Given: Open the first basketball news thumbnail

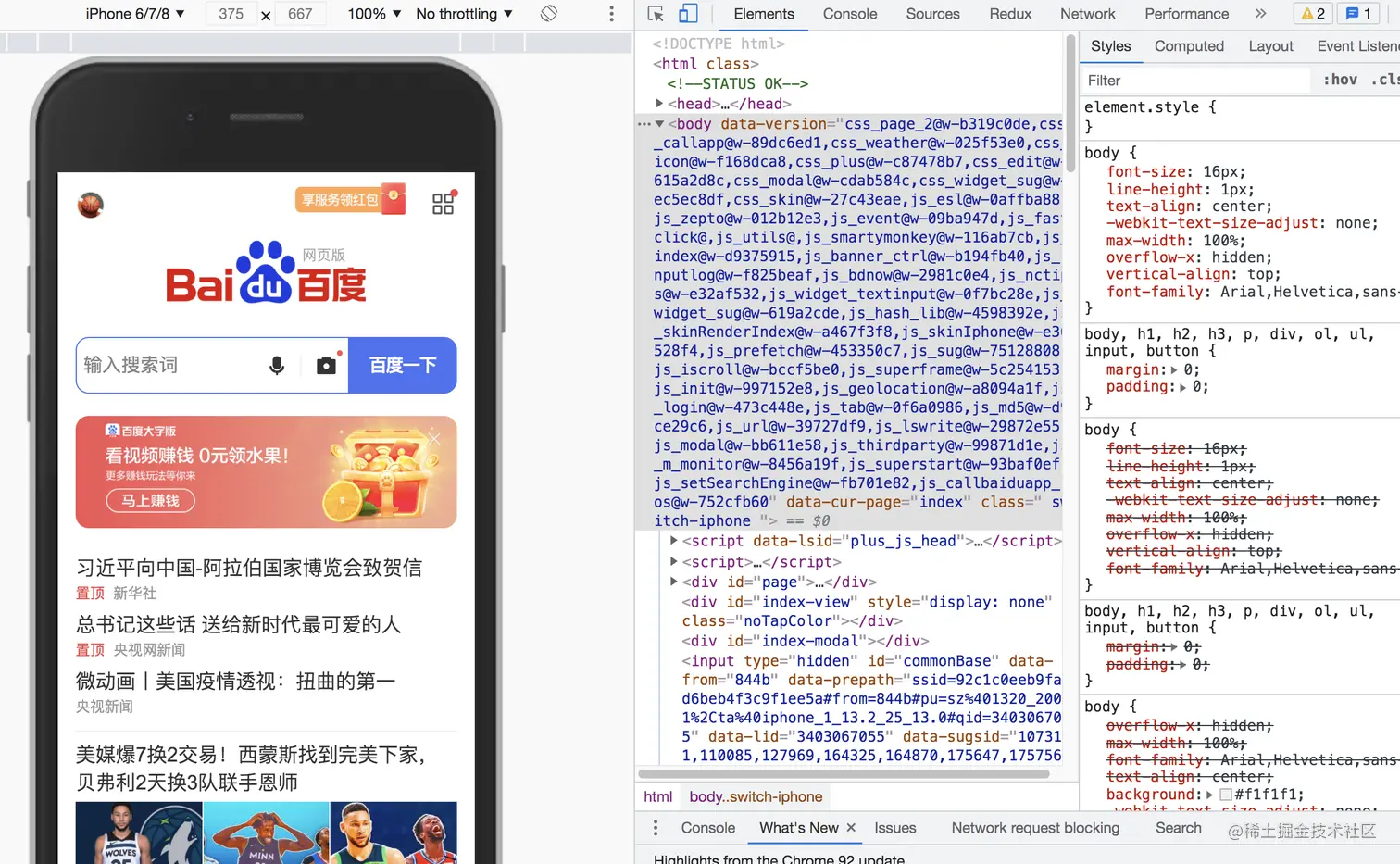Looking at the screenshot, I should [x=139, y=833].
